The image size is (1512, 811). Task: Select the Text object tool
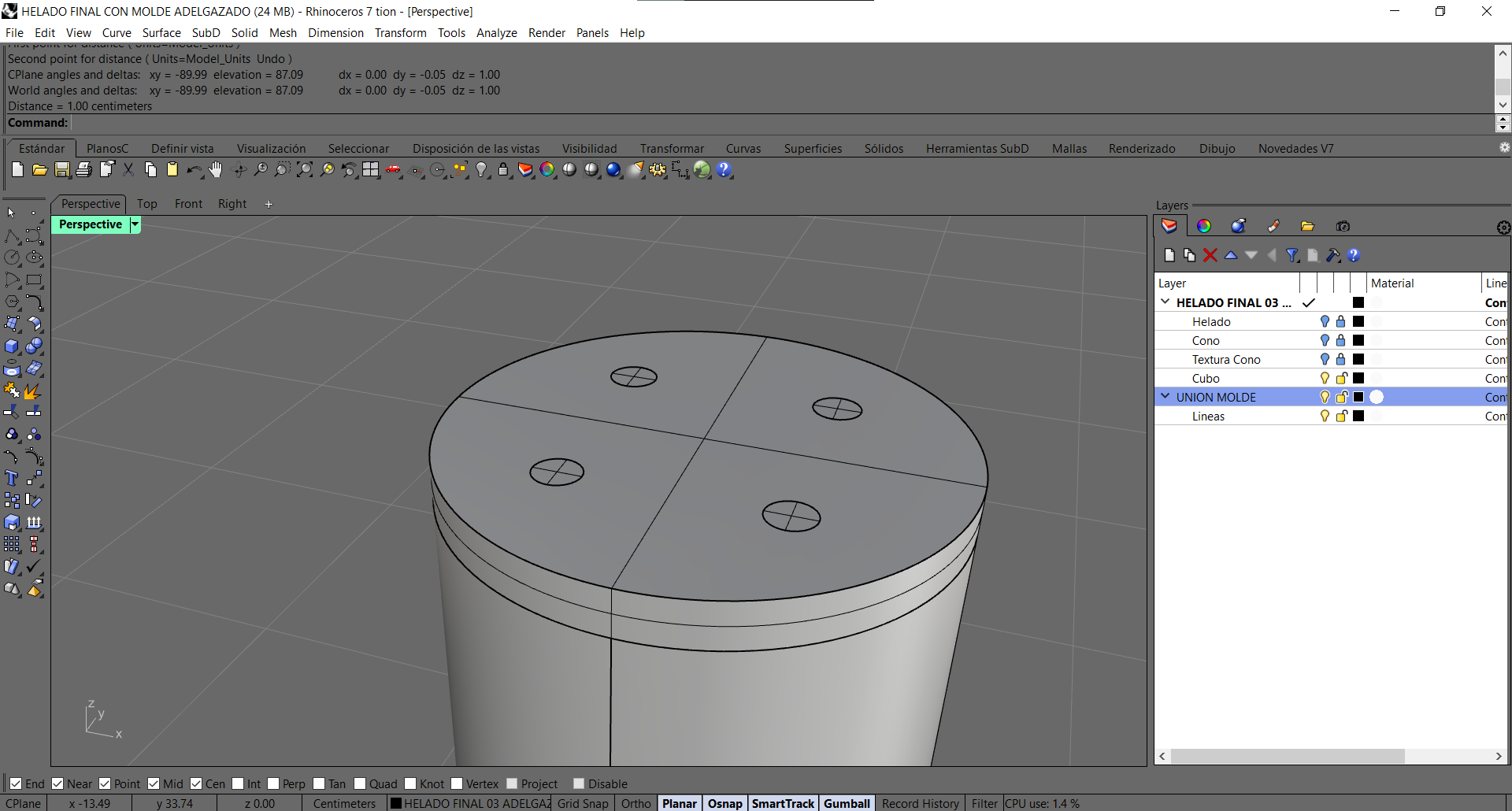point(12,478)
